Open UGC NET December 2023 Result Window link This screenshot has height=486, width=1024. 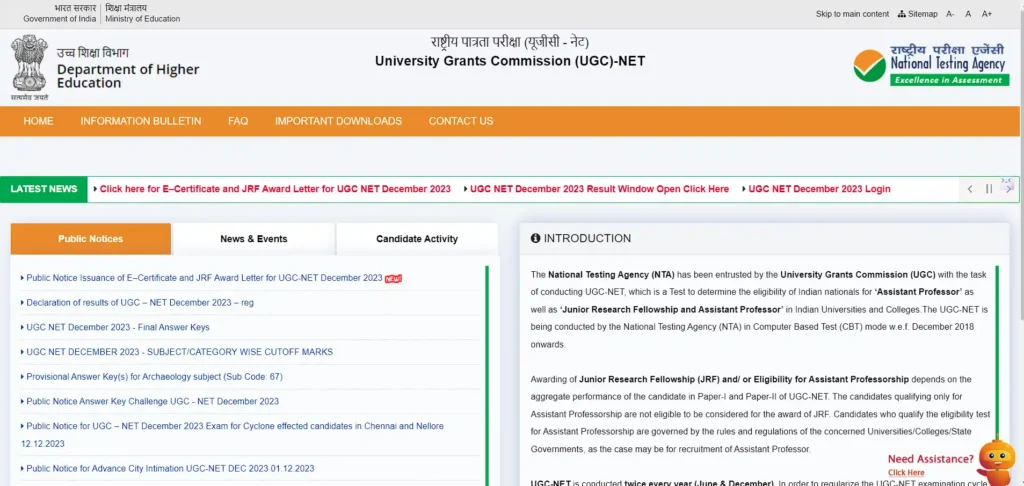pyautogui.click(x=600, y=189)
